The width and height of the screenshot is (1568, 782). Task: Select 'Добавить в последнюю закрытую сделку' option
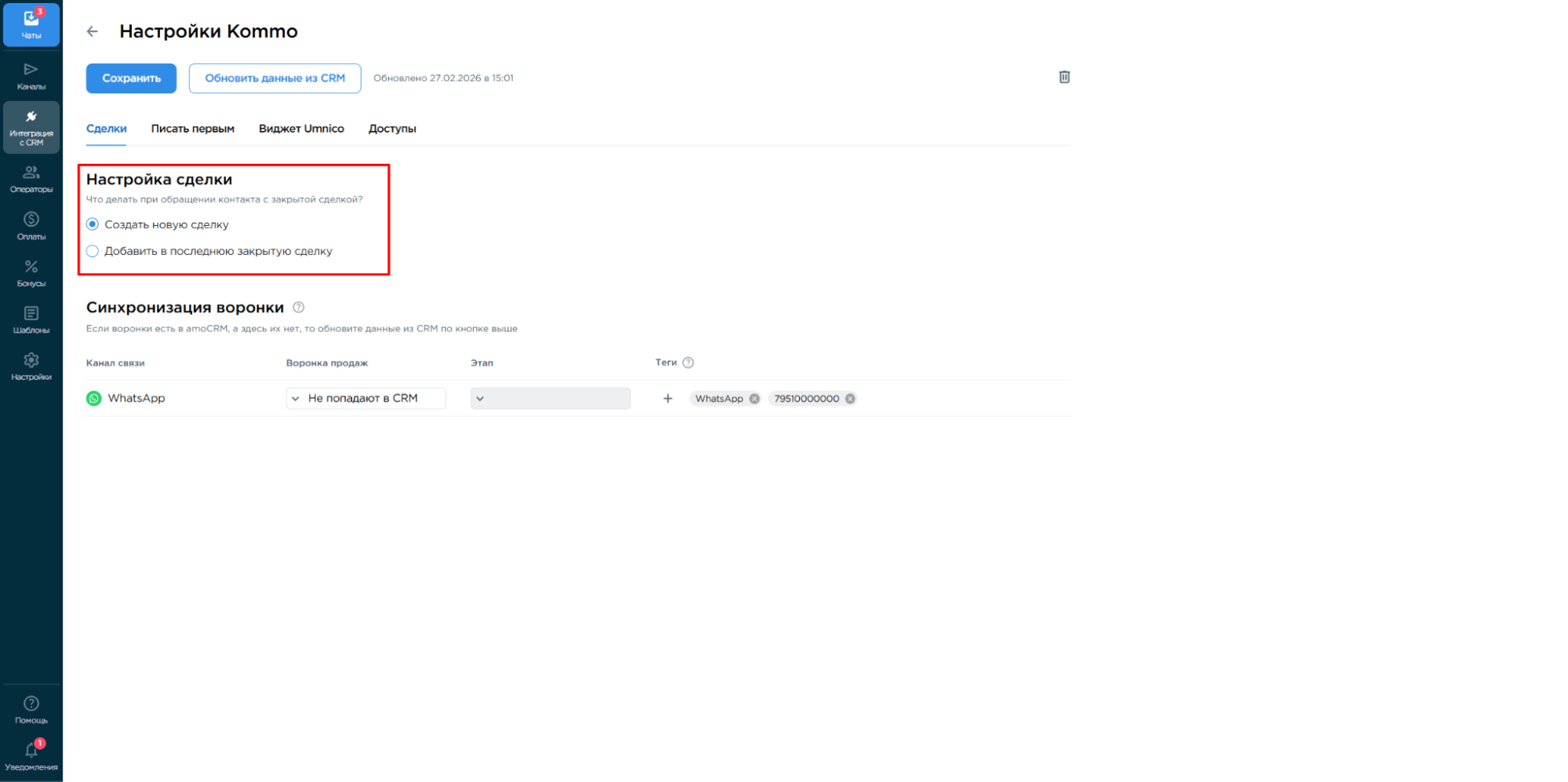(x=93, y=251)
